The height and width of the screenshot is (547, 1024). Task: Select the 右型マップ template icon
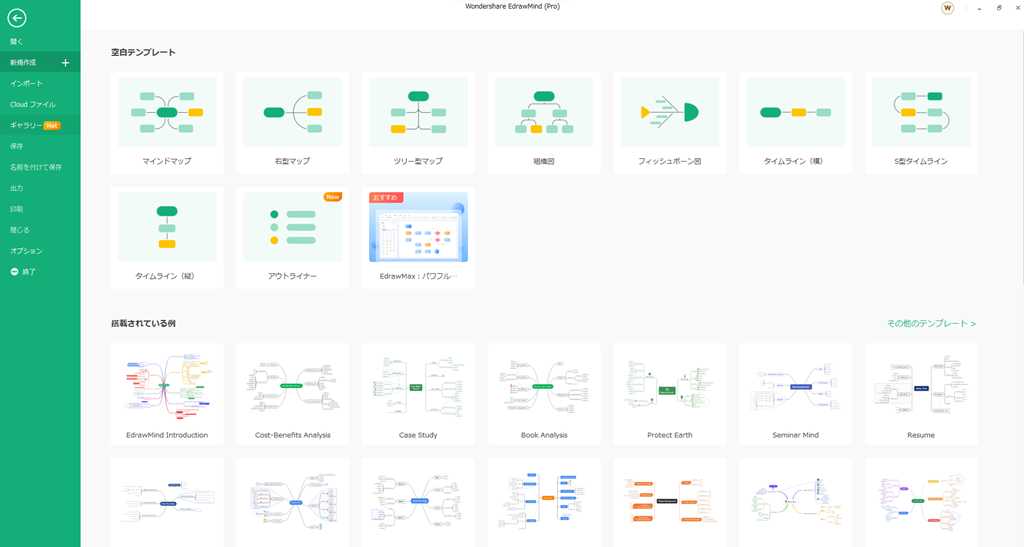tap(293, 112)
